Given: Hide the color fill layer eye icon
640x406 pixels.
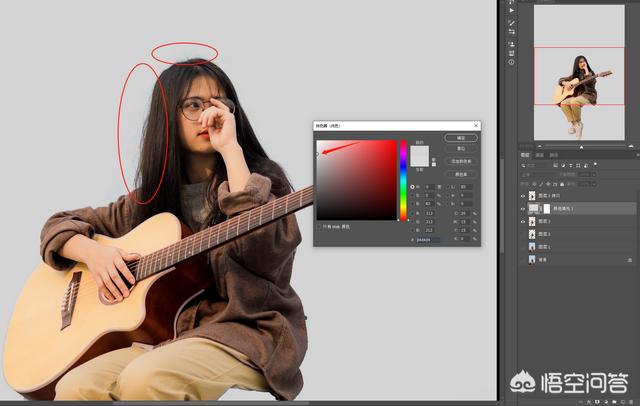Looking at the screenshot, I should tap(522, 208).
